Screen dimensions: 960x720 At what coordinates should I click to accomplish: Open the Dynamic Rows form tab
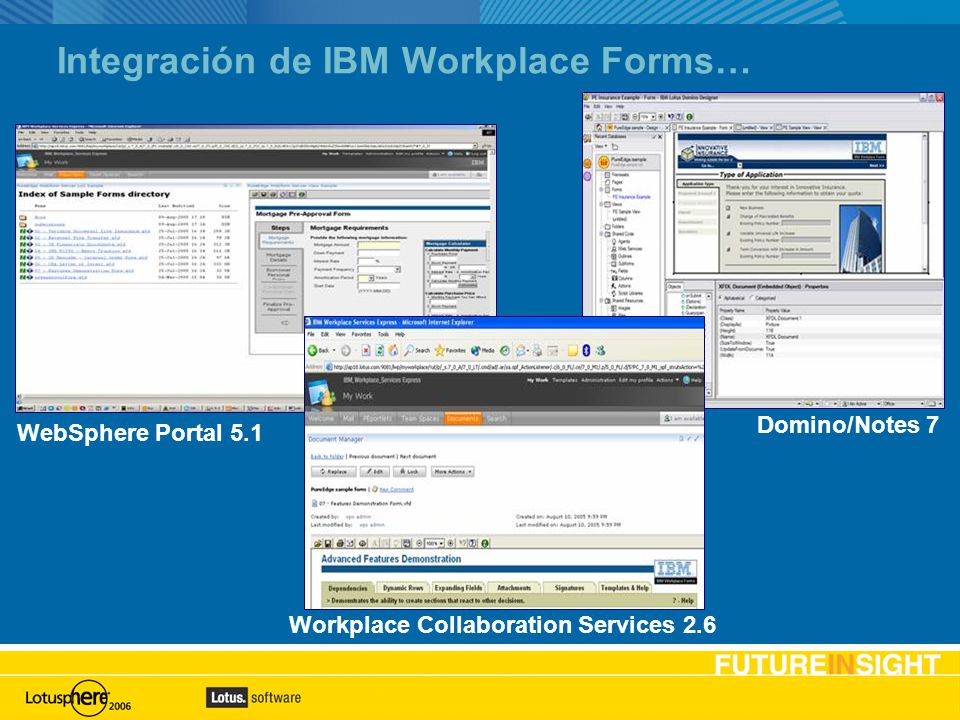(x=403, y=588)
